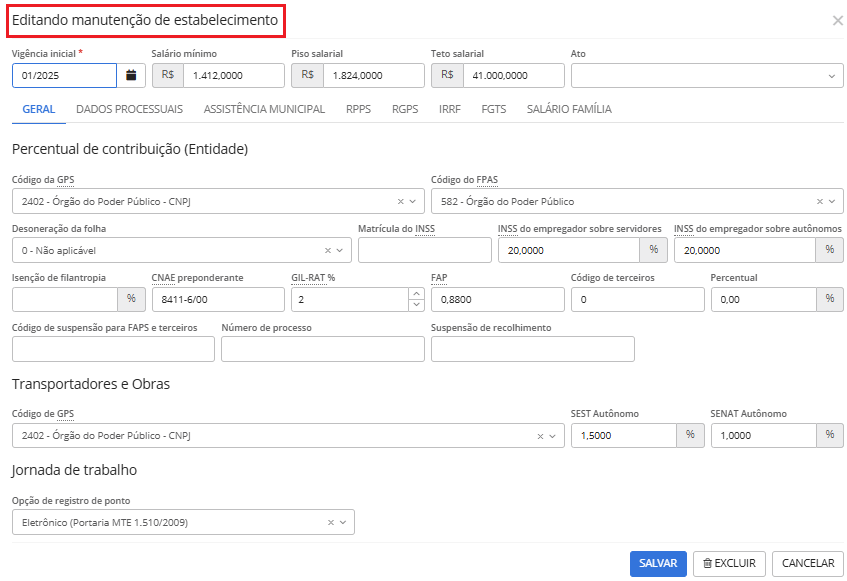Edit the Percentual field
Image resolution: width=847 pixels, height=581 pixels.
[763, 300]
